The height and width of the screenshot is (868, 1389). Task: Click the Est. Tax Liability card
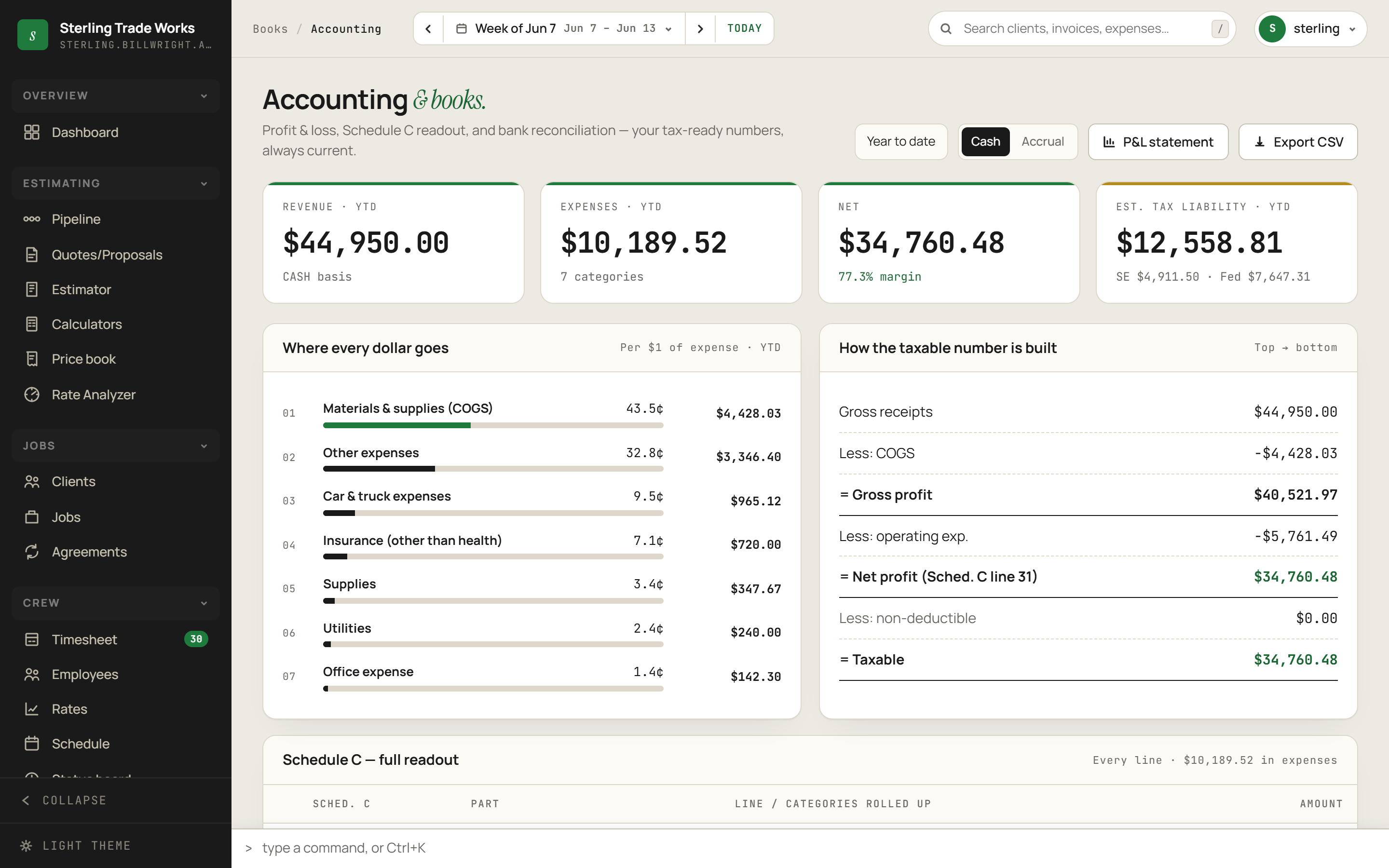[x=1226, y=243]
